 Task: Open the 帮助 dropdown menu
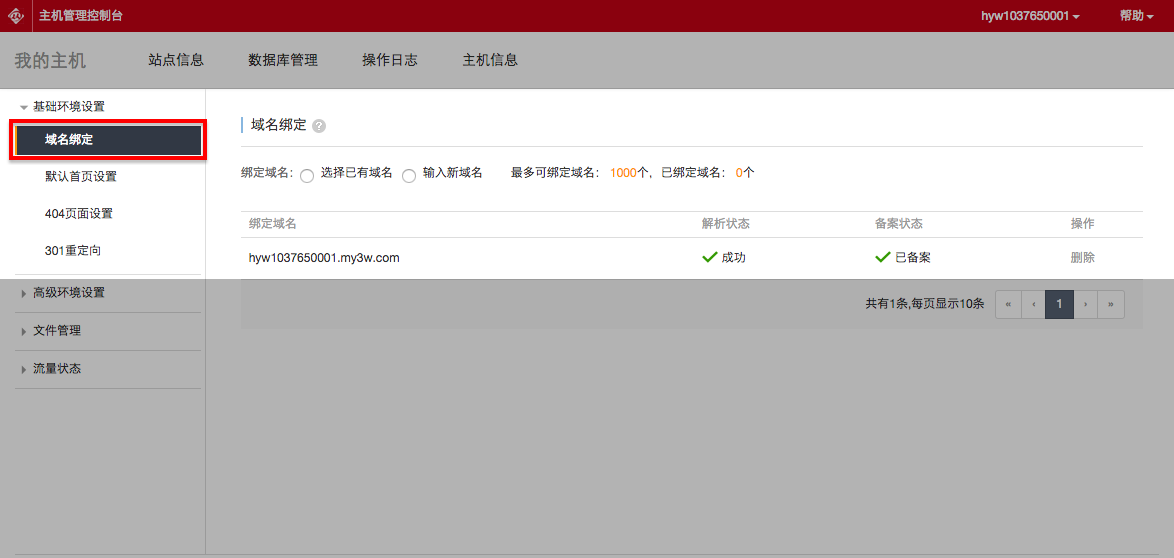pyautogui.click(x=1137, y=16)
